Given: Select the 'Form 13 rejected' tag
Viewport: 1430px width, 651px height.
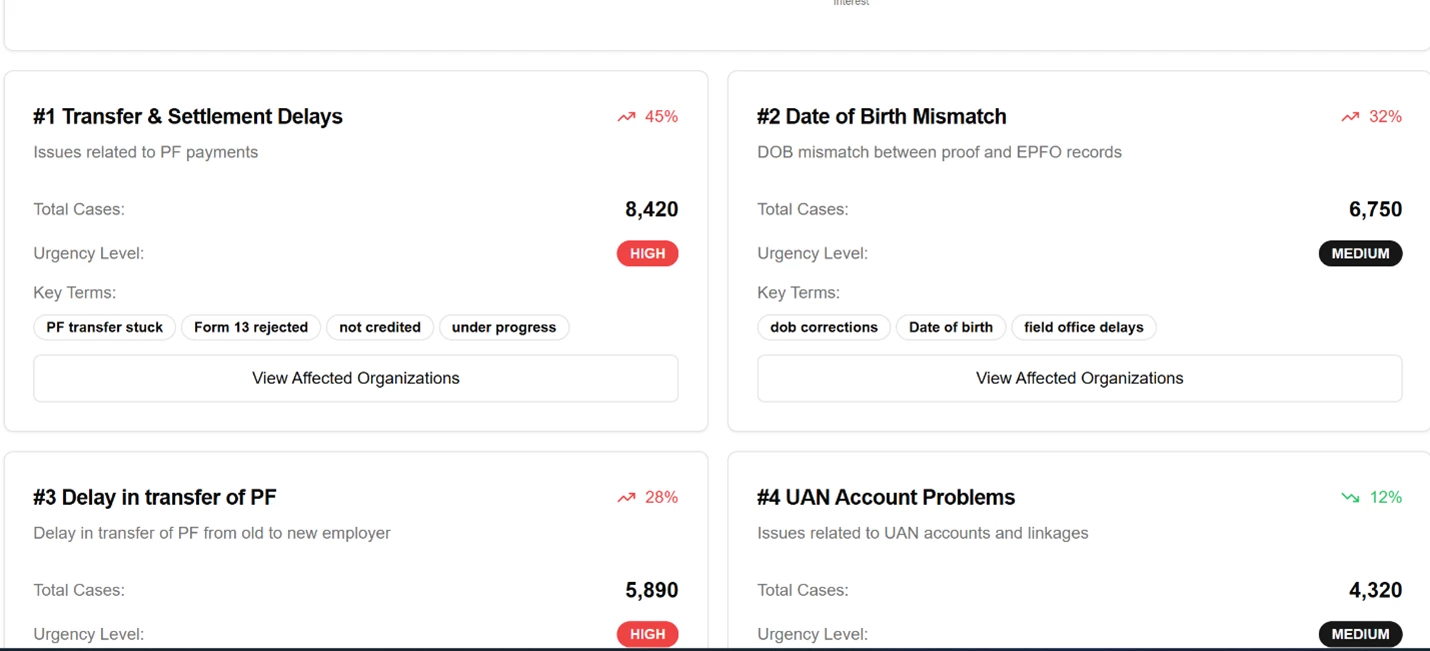Looking at the screenshot, I should [251, 327].
